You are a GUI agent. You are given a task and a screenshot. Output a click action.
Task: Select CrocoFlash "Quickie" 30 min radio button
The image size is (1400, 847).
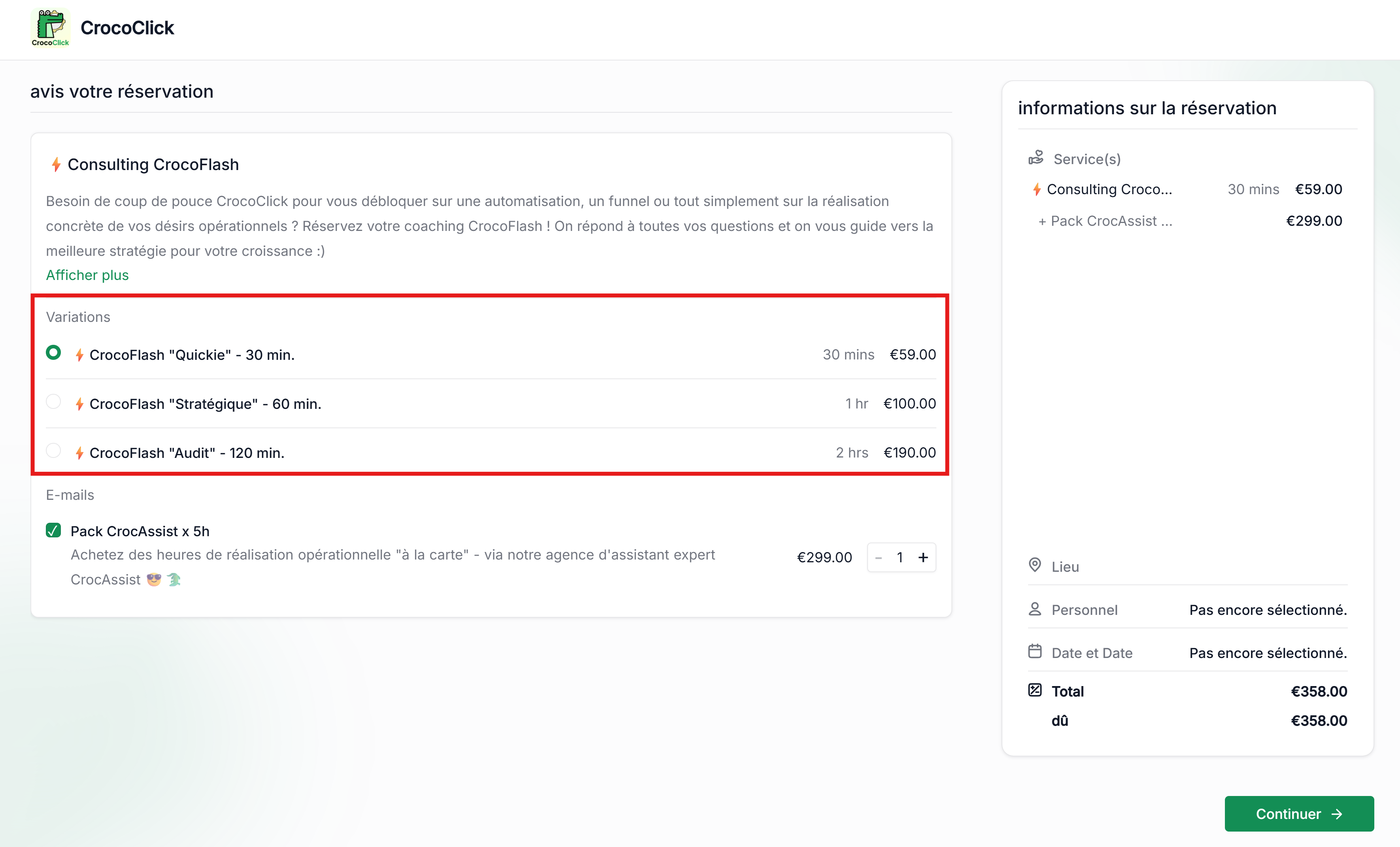(53, 353)
